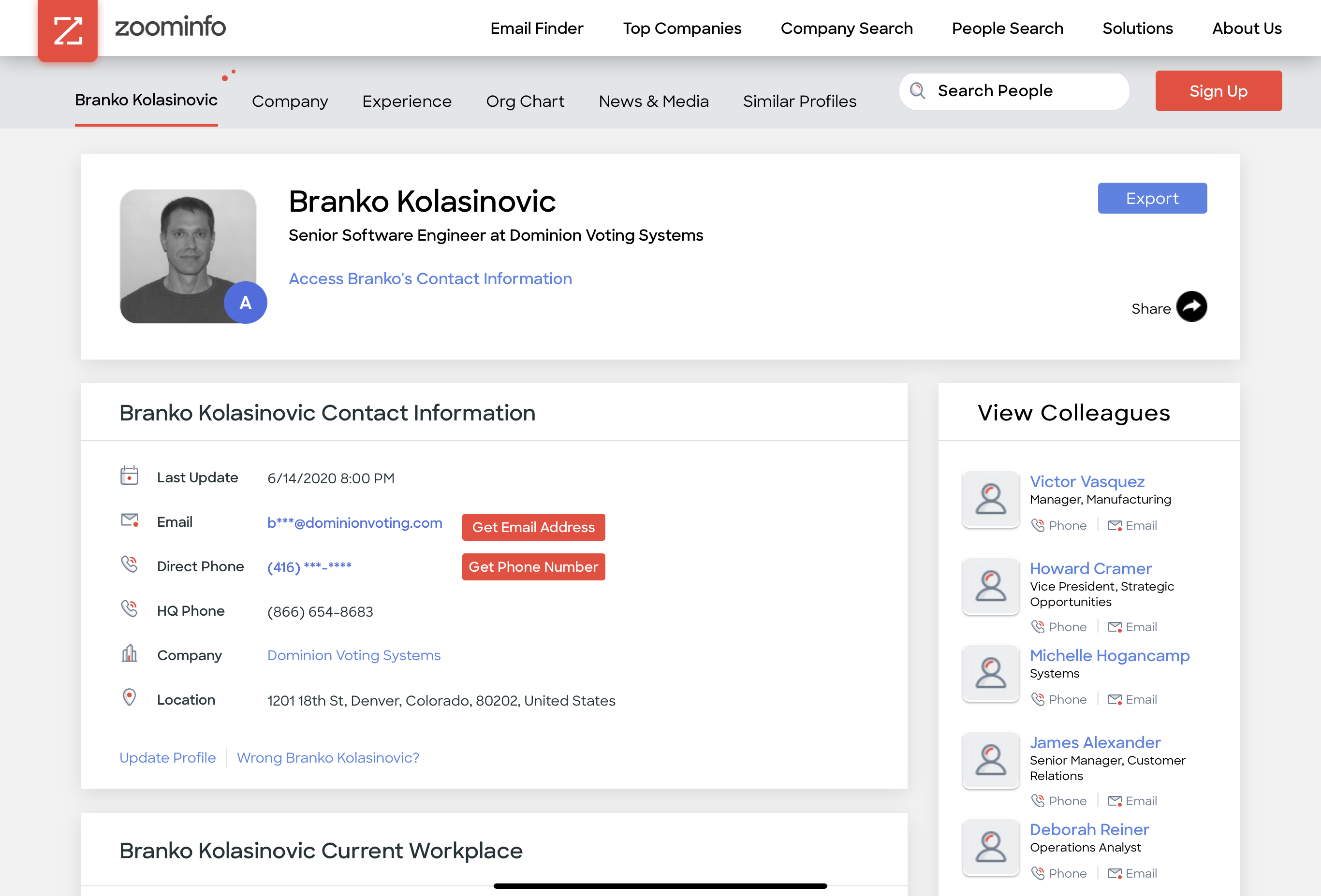Screen dimensions: 1321x896
Task: Switch to the News & Media tab
Action: coord(654,101)
